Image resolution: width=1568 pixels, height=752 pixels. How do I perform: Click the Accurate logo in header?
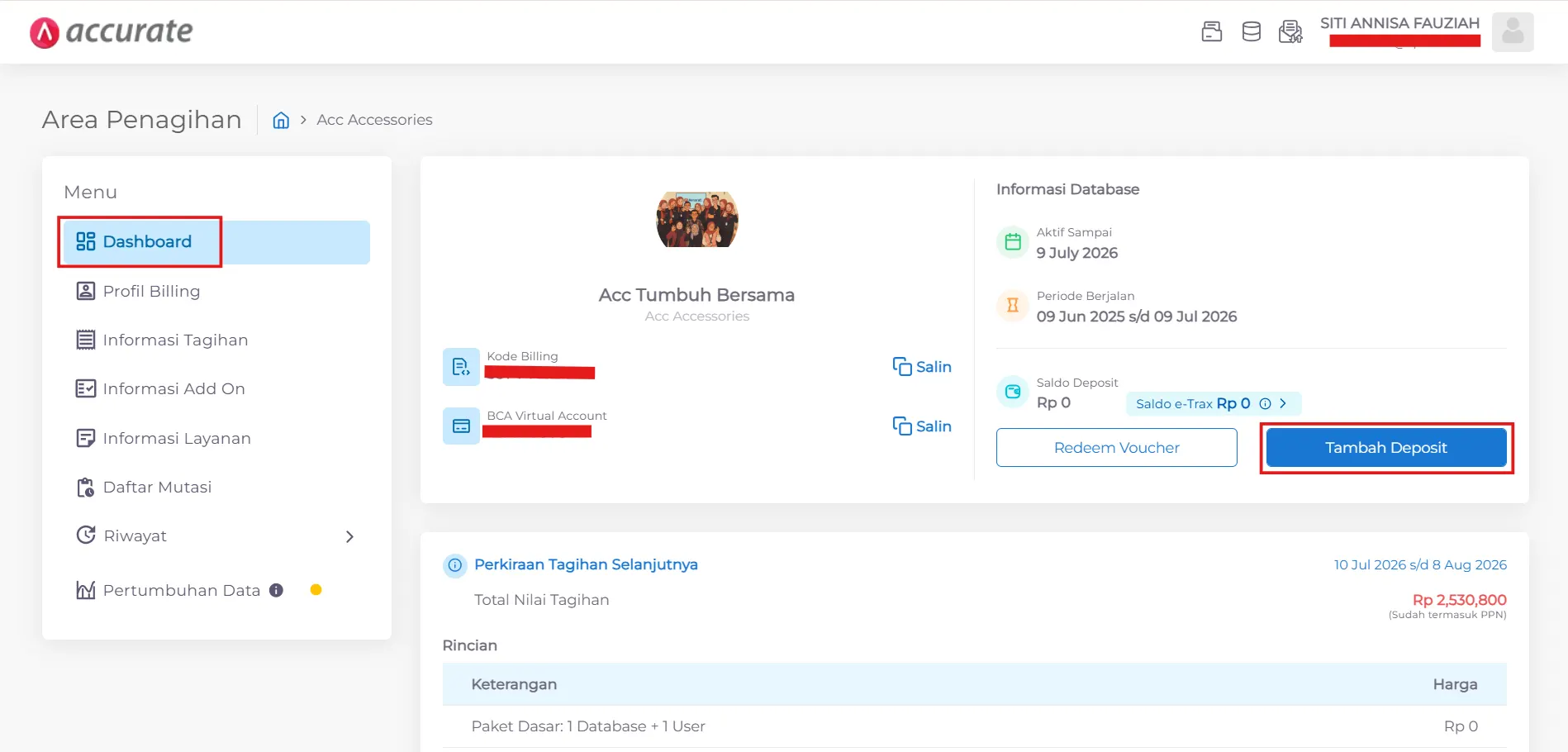coord(112,32)
